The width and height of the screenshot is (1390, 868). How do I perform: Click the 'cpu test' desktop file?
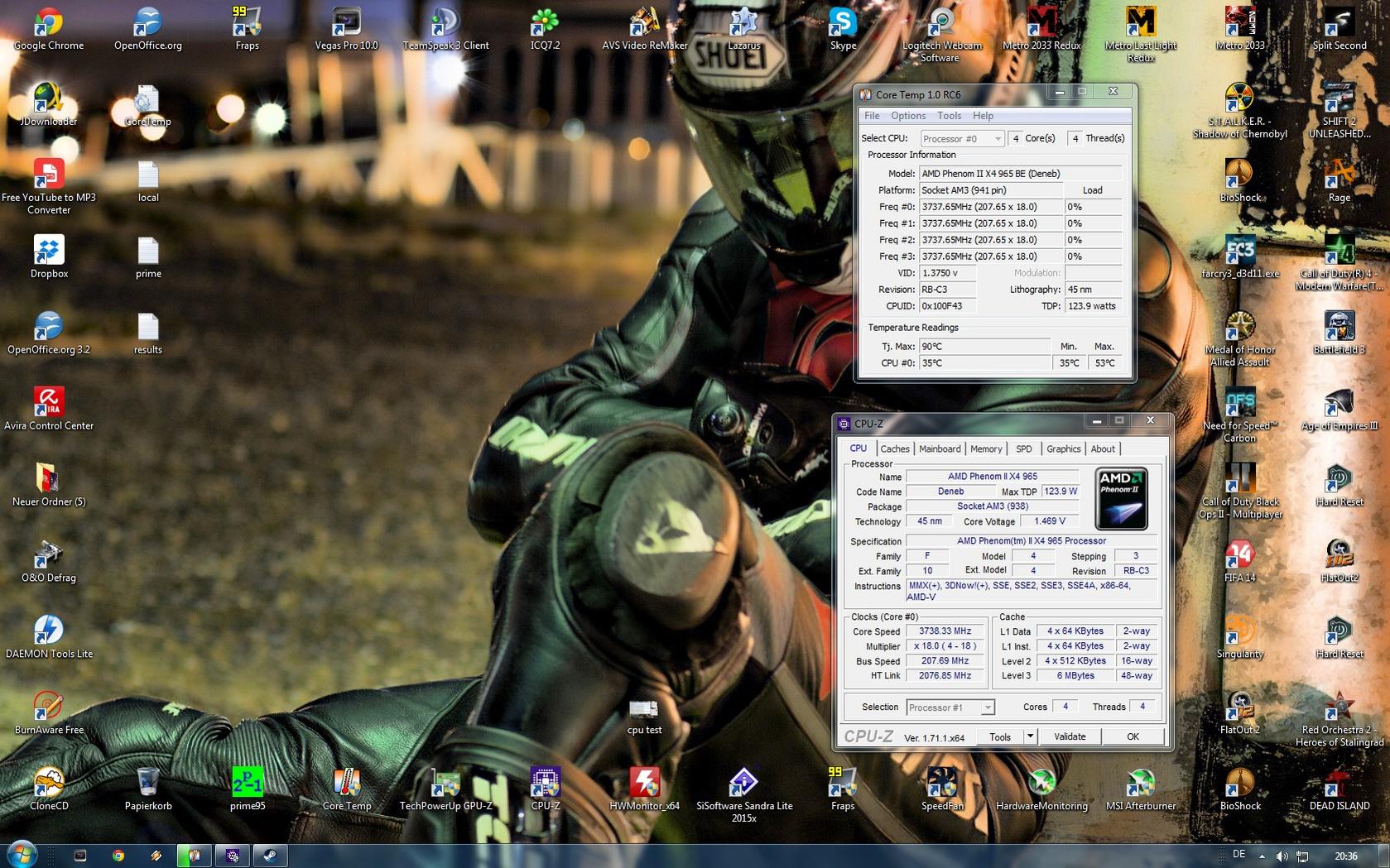644,717
